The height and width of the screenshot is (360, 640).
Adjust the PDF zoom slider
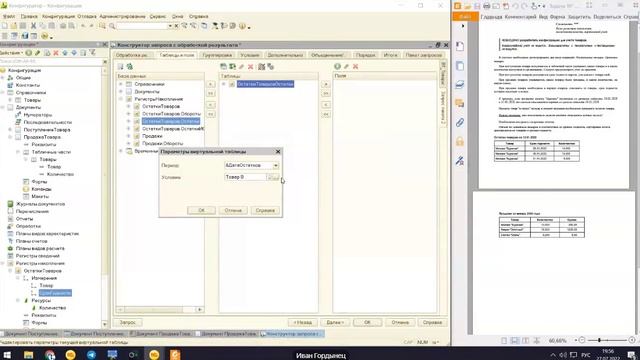[x=599, y=340]
